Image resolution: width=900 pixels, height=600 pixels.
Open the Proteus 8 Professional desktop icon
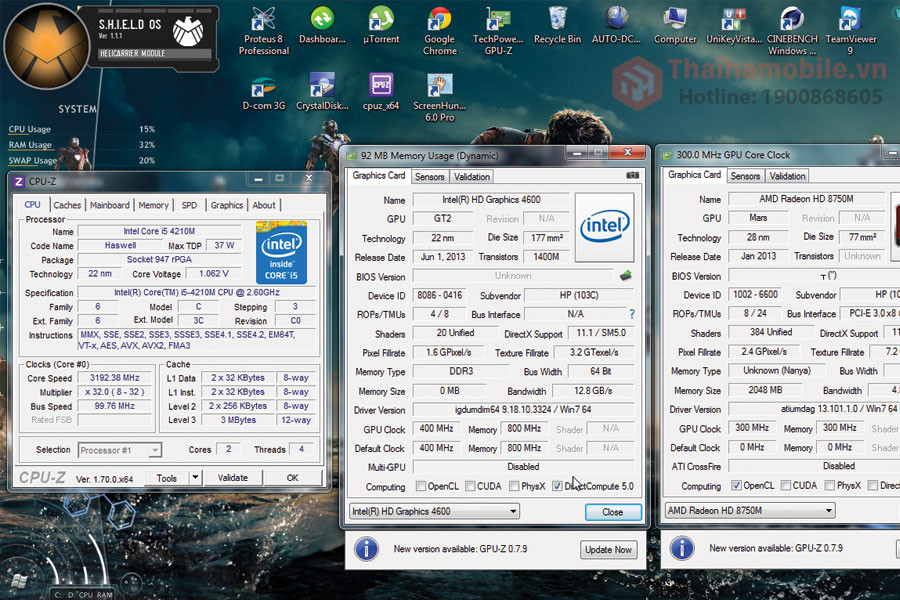click(x=263, y=30)
